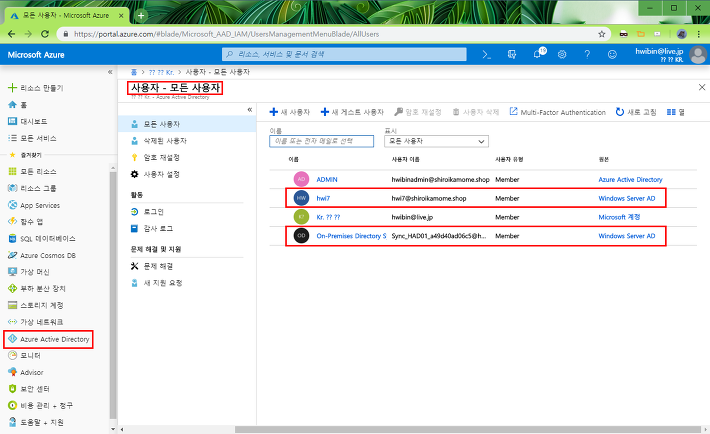
Task: Click the browser address bar URL
Action: tap(226, 34)
